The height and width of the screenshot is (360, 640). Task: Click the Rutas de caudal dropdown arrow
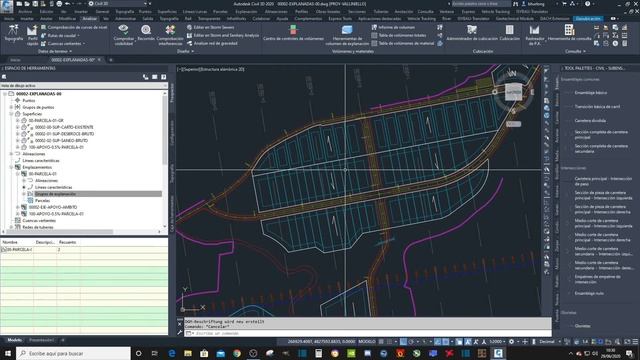pyautogui.click(x=78, y=36)
